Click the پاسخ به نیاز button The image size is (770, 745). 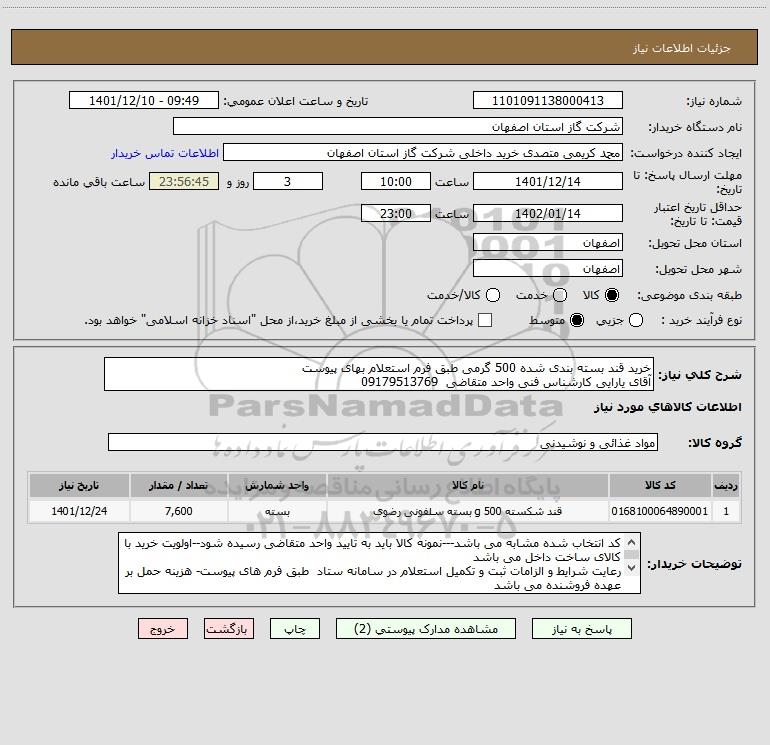pyautogui.click(x=581, y=629)
